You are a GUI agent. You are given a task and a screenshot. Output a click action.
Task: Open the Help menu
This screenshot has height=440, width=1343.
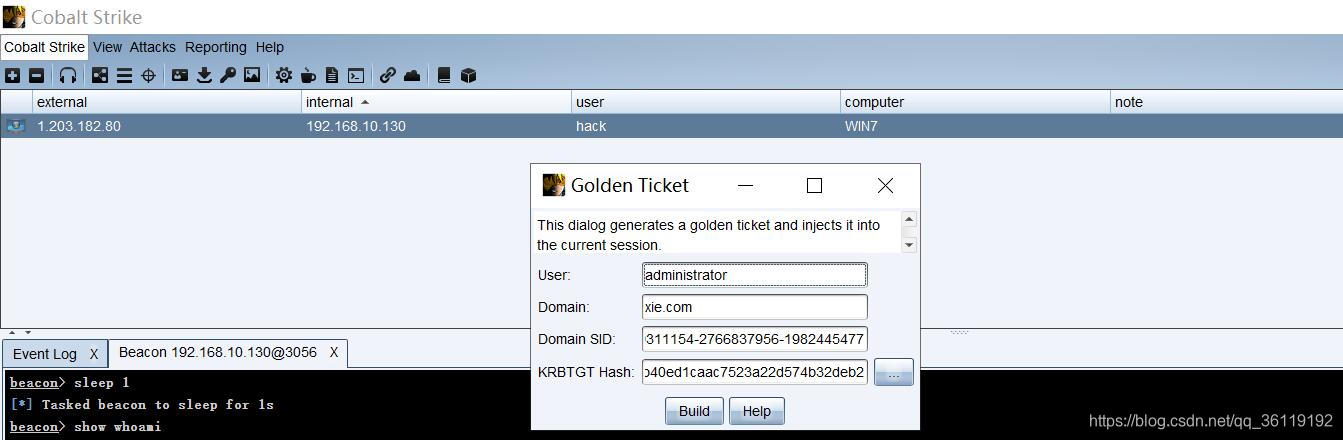(x=270, y=47)
